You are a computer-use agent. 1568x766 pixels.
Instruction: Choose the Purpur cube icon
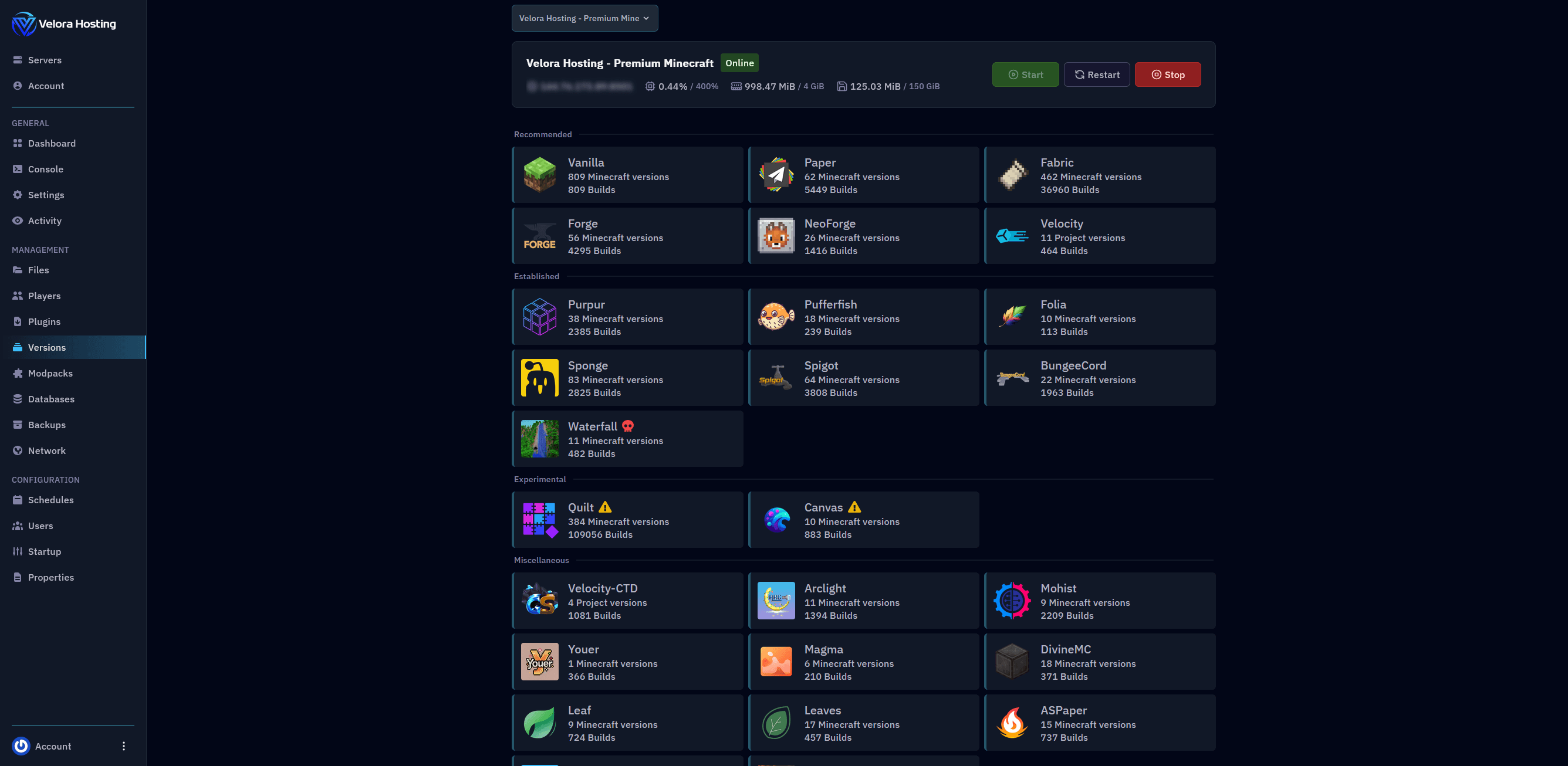pos(539,316)
